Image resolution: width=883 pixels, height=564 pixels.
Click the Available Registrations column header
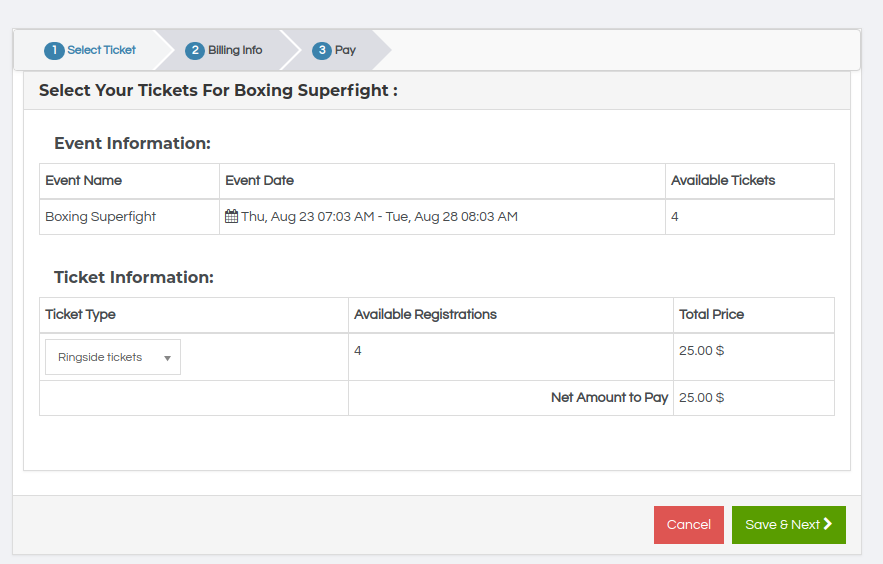tap(426, 314)
